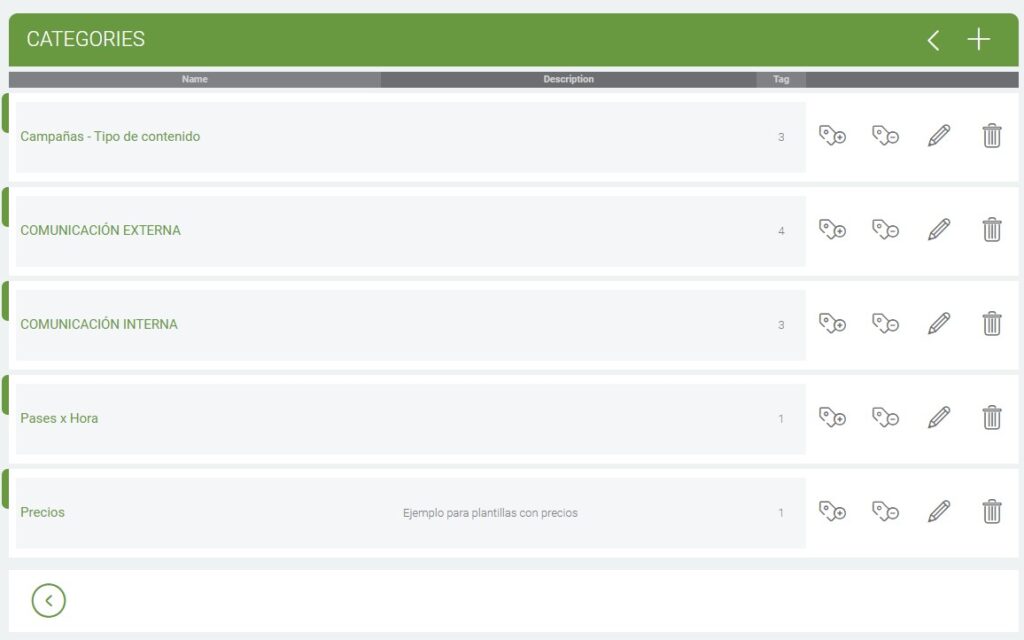Click the Tag column header
The width and height of the screenshot is (1024, 640).
781,79
